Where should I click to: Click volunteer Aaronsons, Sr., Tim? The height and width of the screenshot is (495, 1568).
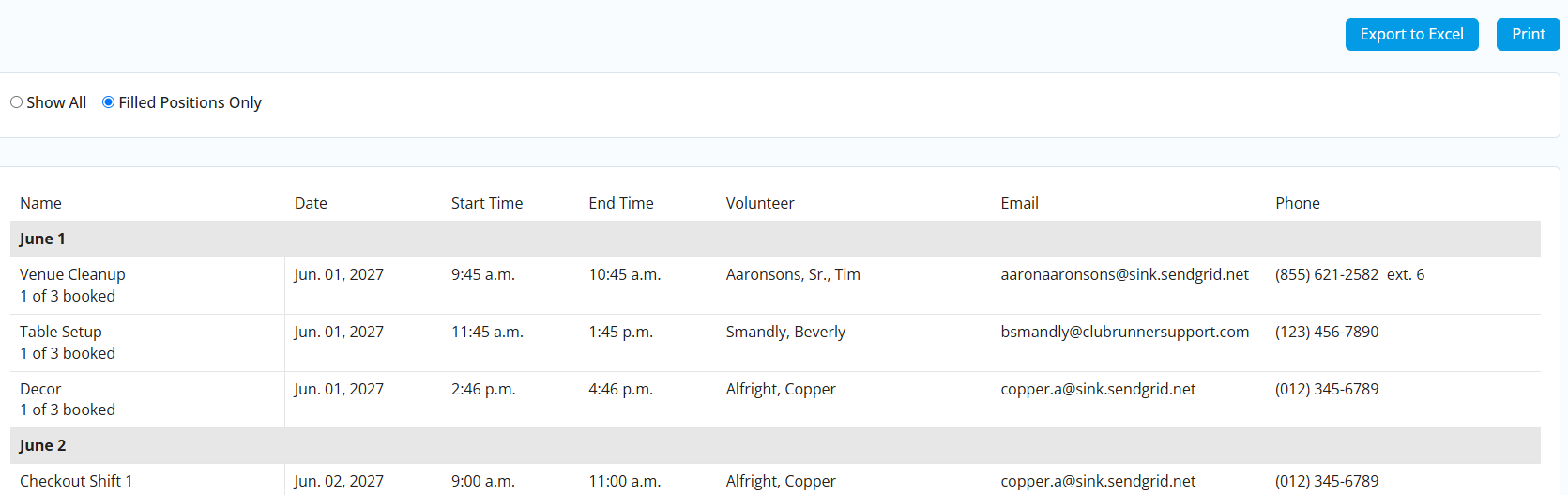(x=793, y=274)
